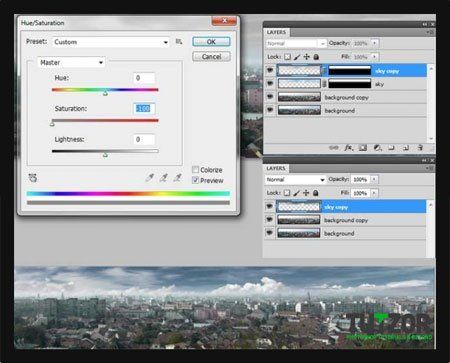This screenshot has height=363, width=450.
Task: Click OK in Hue/Saturation dialog
Action: pos(211,42)
